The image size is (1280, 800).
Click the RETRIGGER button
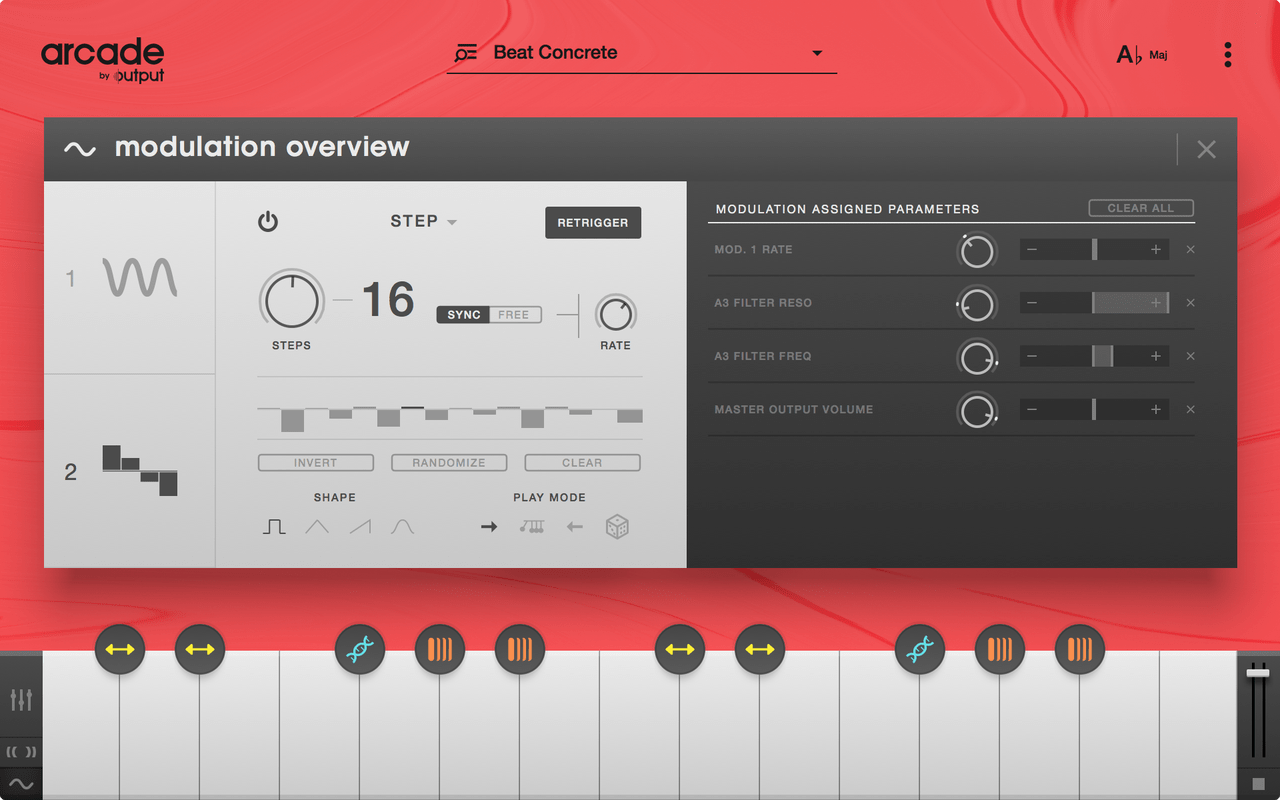(x=593, y=222)
